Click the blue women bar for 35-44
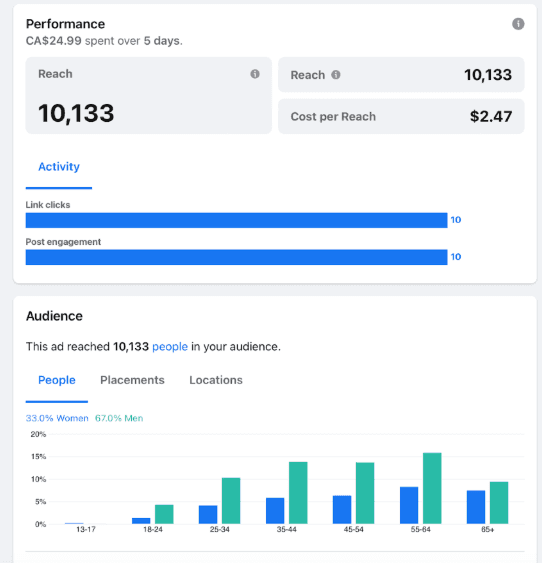This screenshot has width=542, height=563. 275,511
